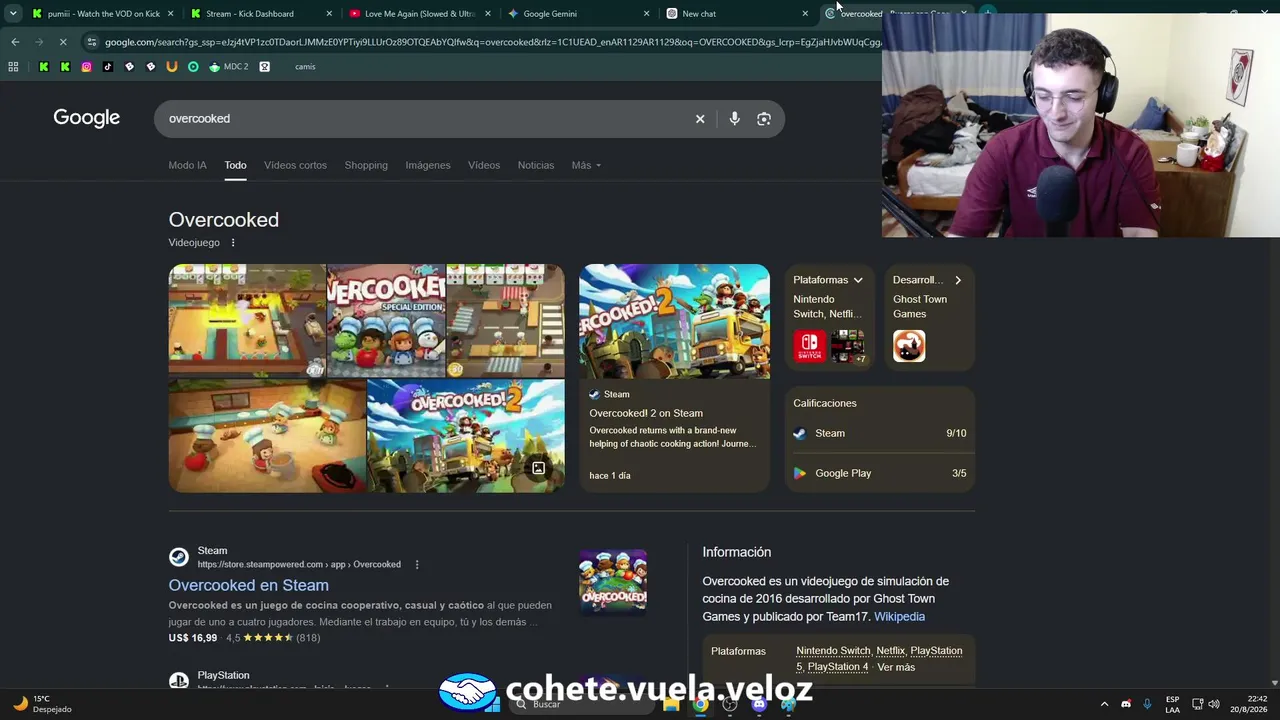Switch to the Love Me Again YouTube tab
This screenshot has height=720, width=1280.
coord(420,14)
